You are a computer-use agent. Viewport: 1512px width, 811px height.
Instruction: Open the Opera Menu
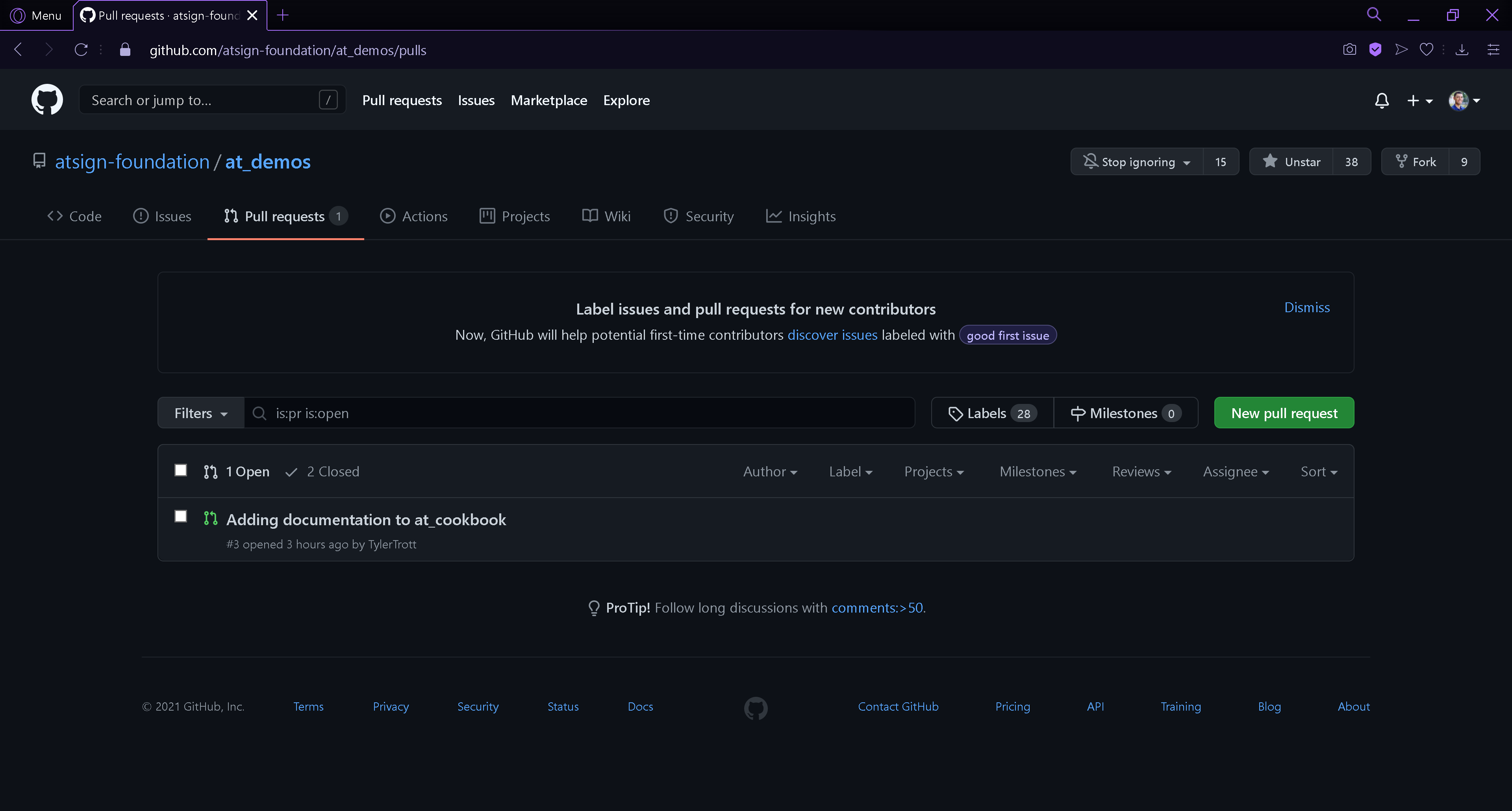pyautogui.click(x=36, y=15)
